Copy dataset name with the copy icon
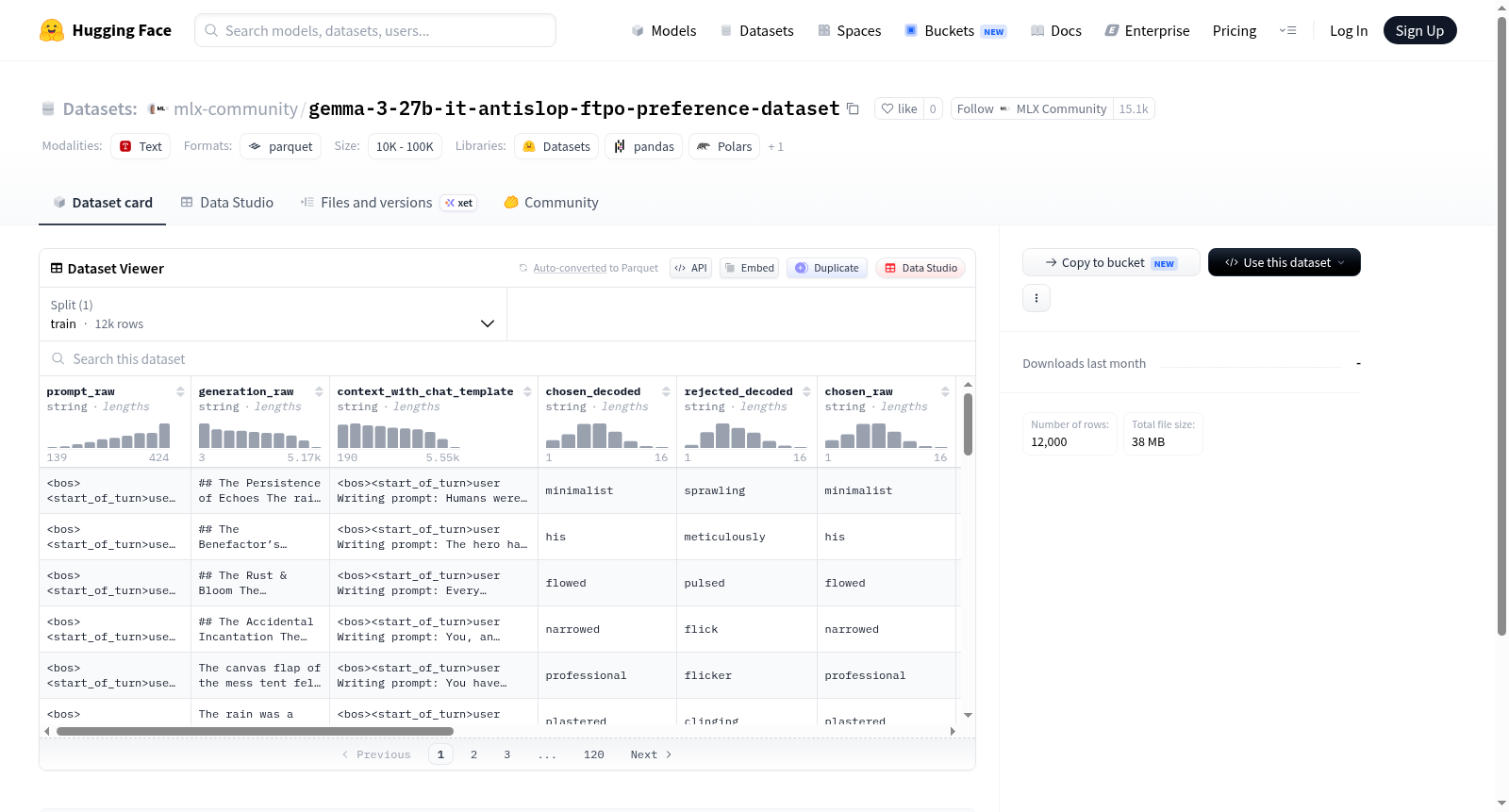Viewport: 1509px width, 812px height. tap(853, 108)
